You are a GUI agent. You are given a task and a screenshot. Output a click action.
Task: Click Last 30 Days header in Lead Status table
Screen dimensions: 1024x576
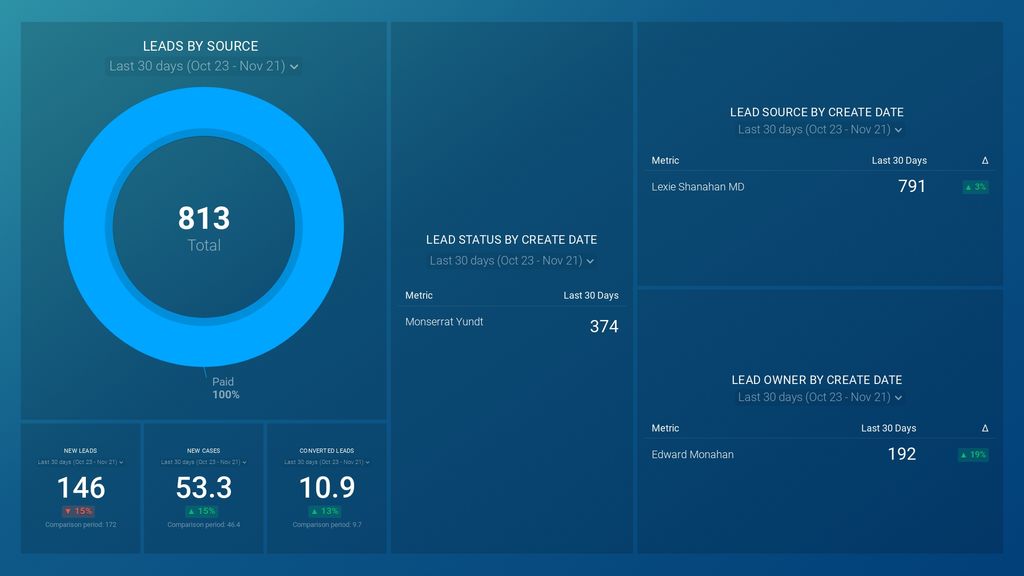591,295
